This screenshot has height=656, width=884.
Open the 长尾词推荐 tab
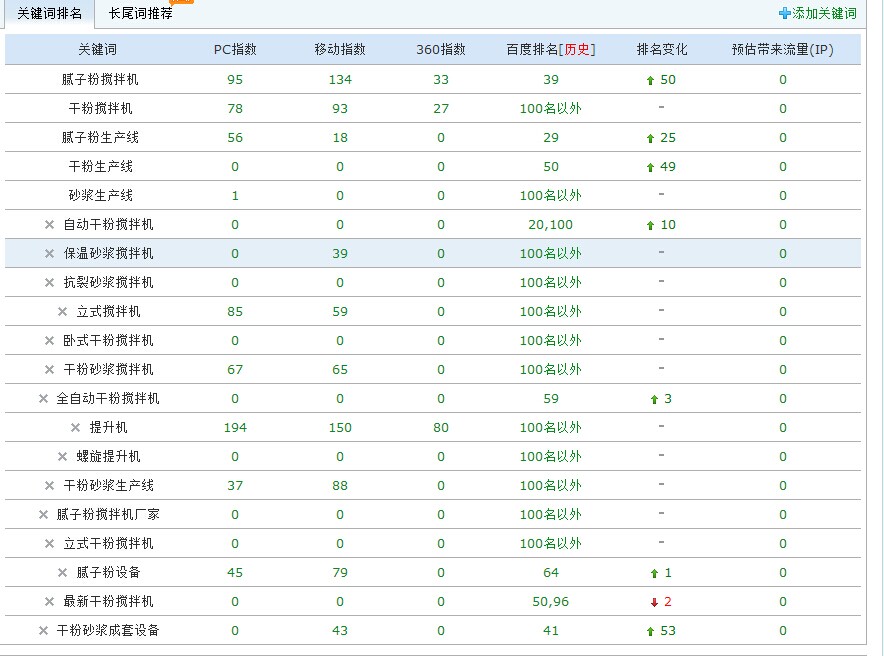140,14
